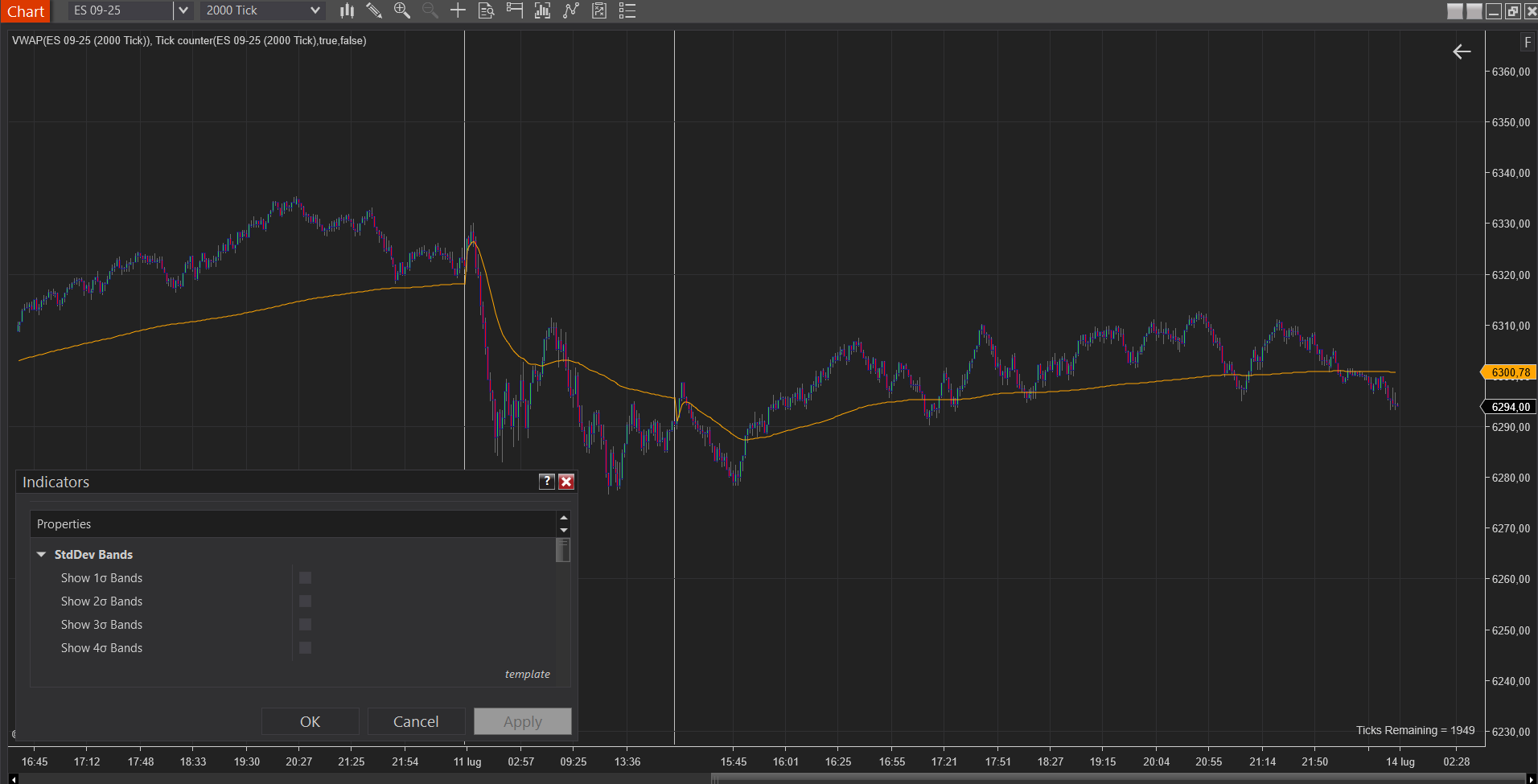Click the Indicators dialog title

coord(56,482)
